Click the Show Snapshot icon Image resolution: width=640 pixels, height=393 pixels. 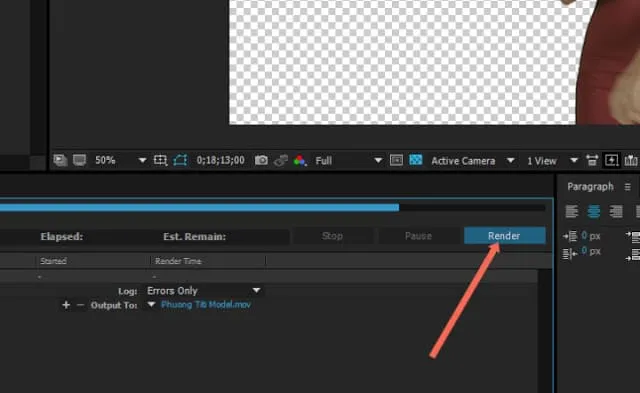tap(281, 160)
